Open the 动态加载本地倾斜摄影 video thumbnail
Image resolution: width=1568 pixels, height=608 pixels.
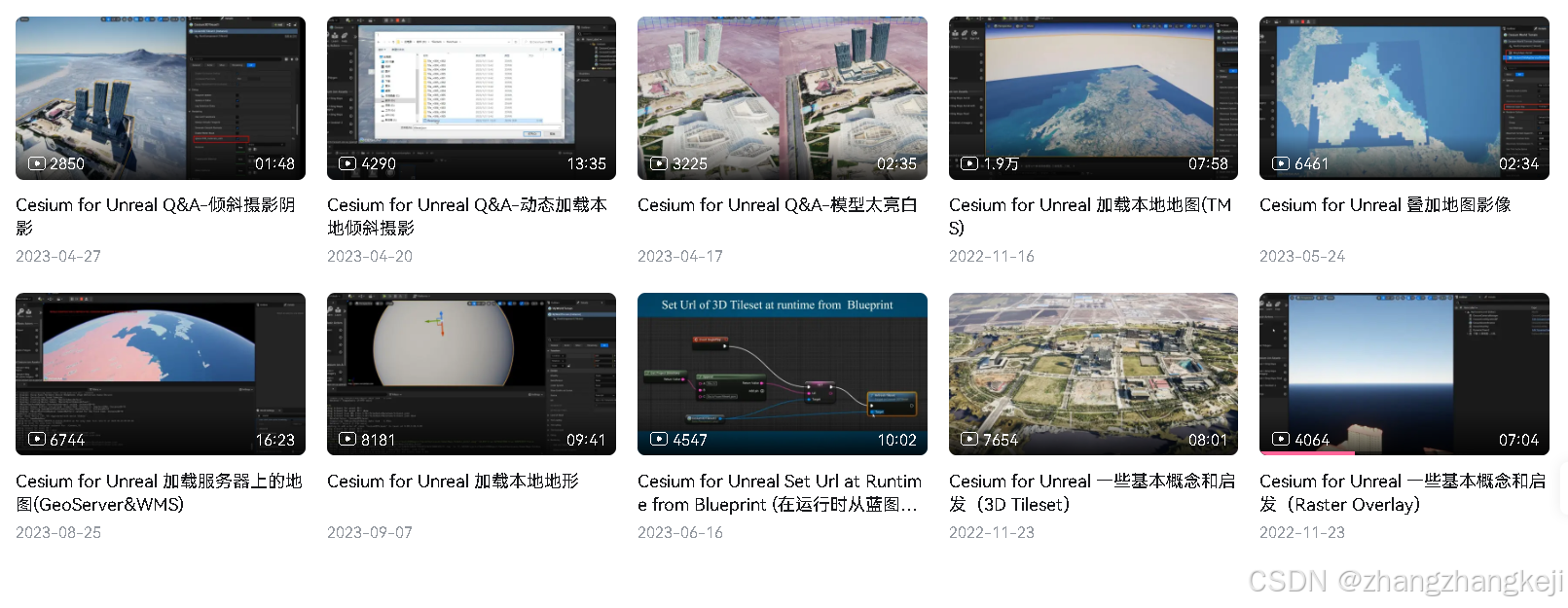(x=471, y=98)
